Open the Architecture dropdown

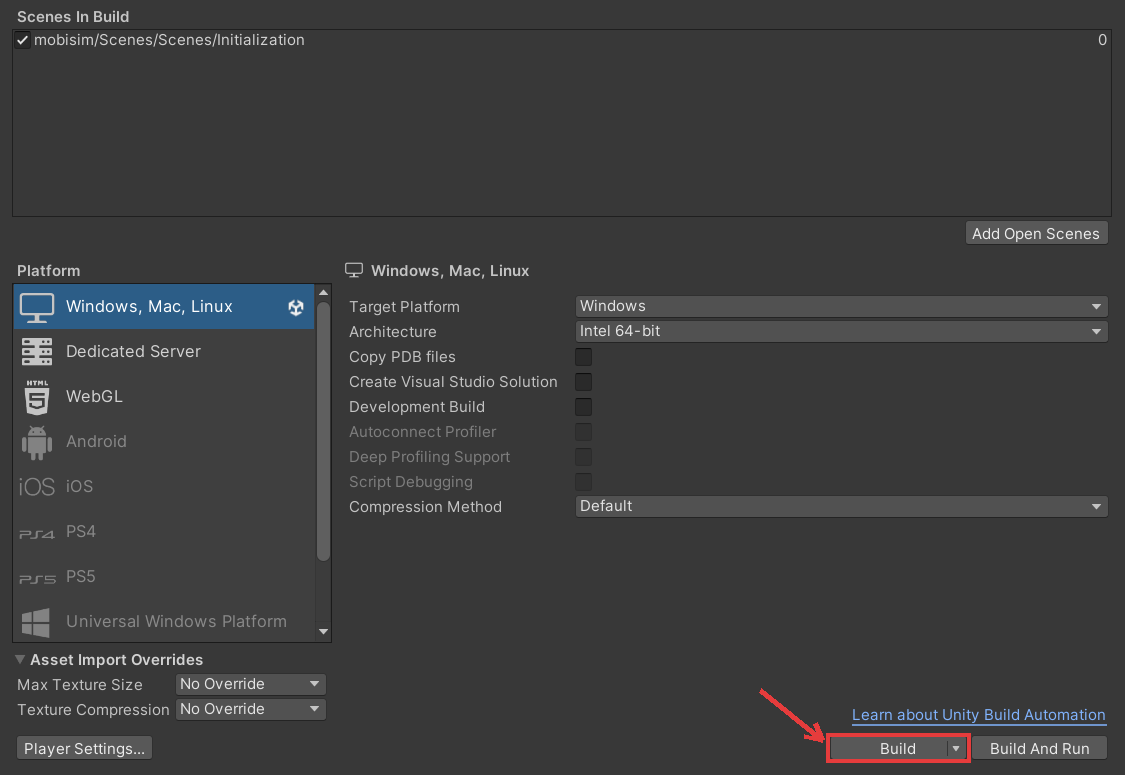841,332
